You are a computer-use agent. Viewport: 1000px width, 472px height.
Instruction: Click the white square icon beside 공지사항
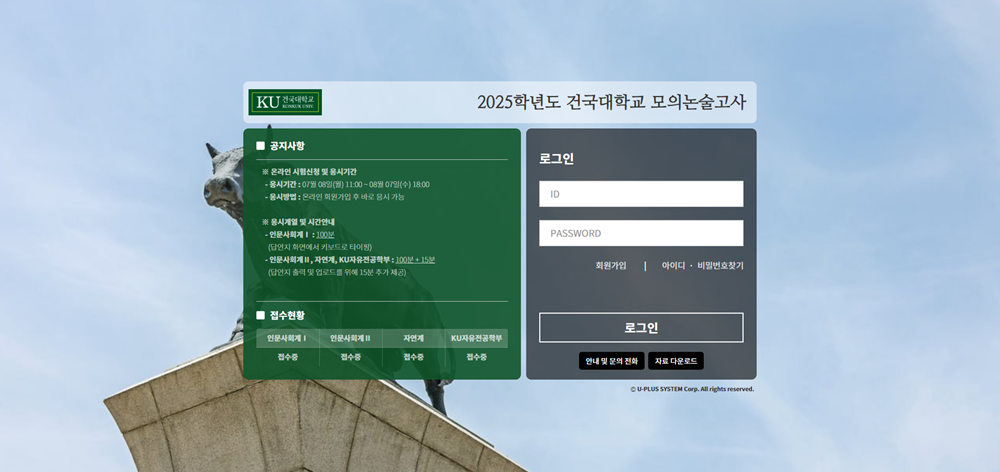[261, 146]
